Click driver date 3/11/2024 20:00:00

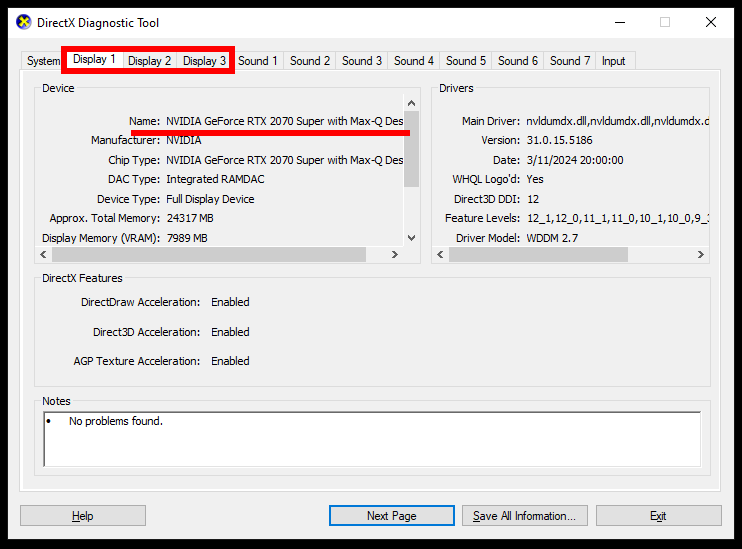tap(575, 160)
